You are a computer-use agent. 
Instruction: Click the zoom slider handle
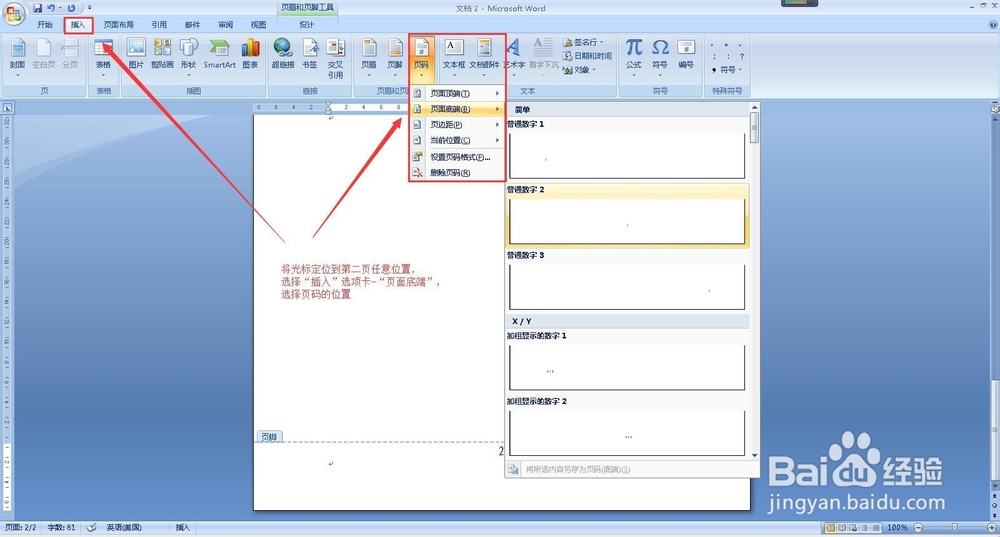[x=954, y=527]
